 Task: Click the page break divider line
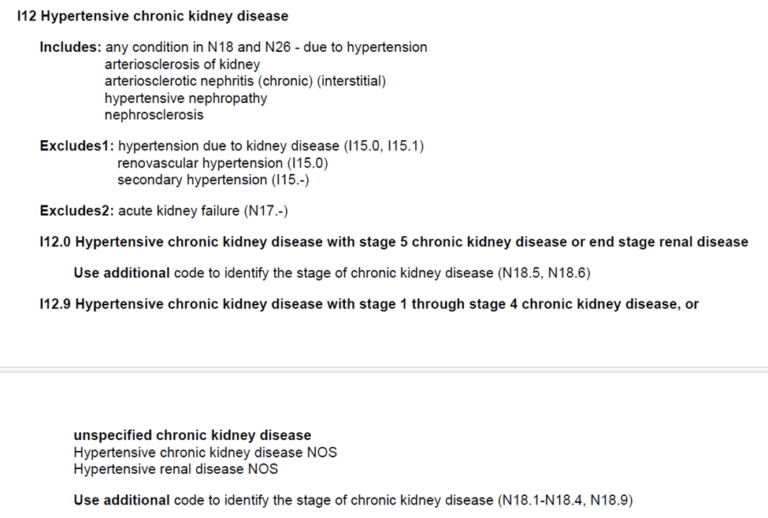tap(384, 369)
